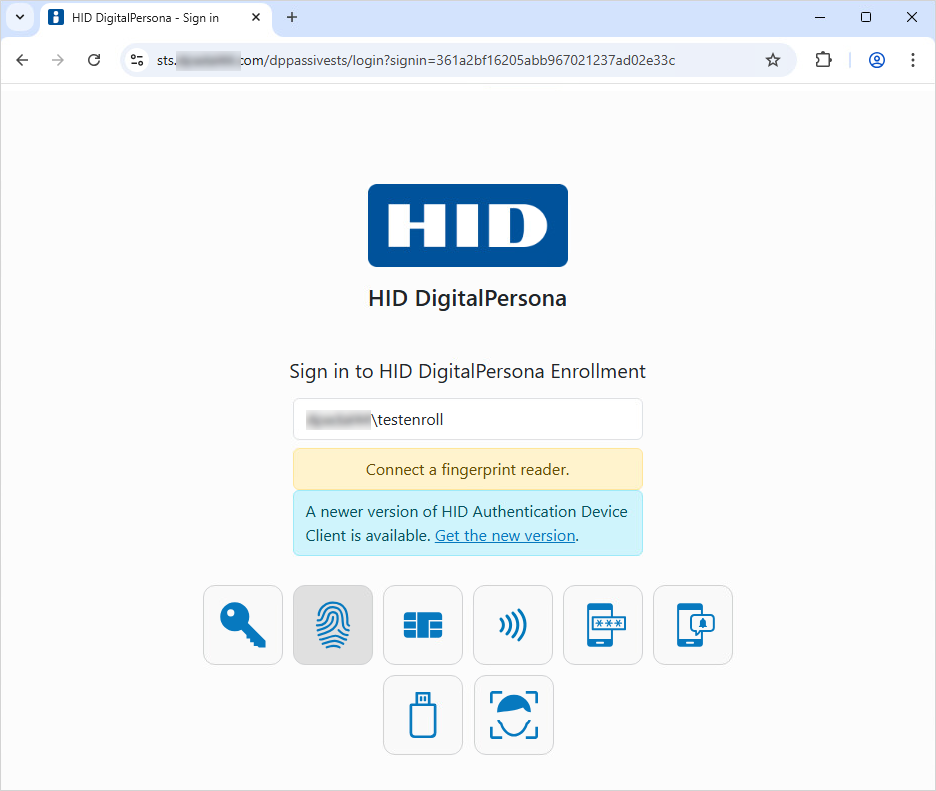Open the Chrome three-dot menu
Viewport: 936px width, 791px height.
point(912,60)
